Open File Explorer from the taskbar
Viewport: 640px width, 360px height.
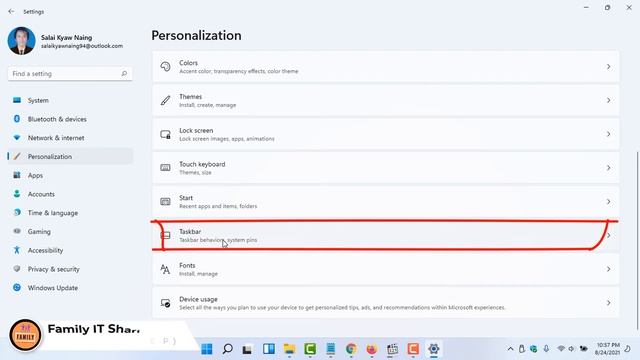point(289,349)
